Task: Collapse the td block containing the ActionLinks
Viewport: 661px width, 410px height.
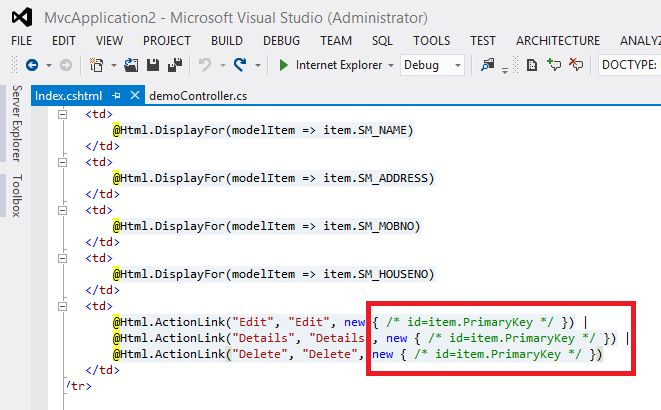Action: tap(62, 306)
